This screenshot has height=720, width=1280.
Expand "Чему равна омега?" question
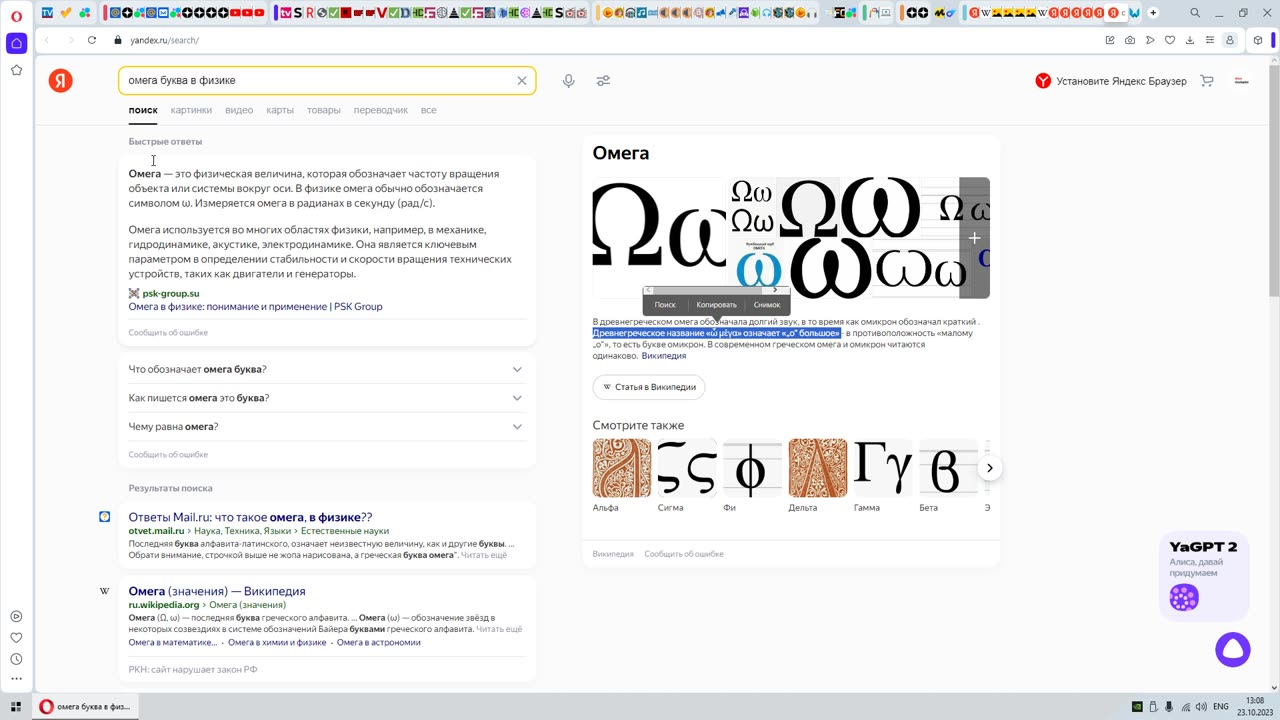pyautogui.click(x=327, y=427)
